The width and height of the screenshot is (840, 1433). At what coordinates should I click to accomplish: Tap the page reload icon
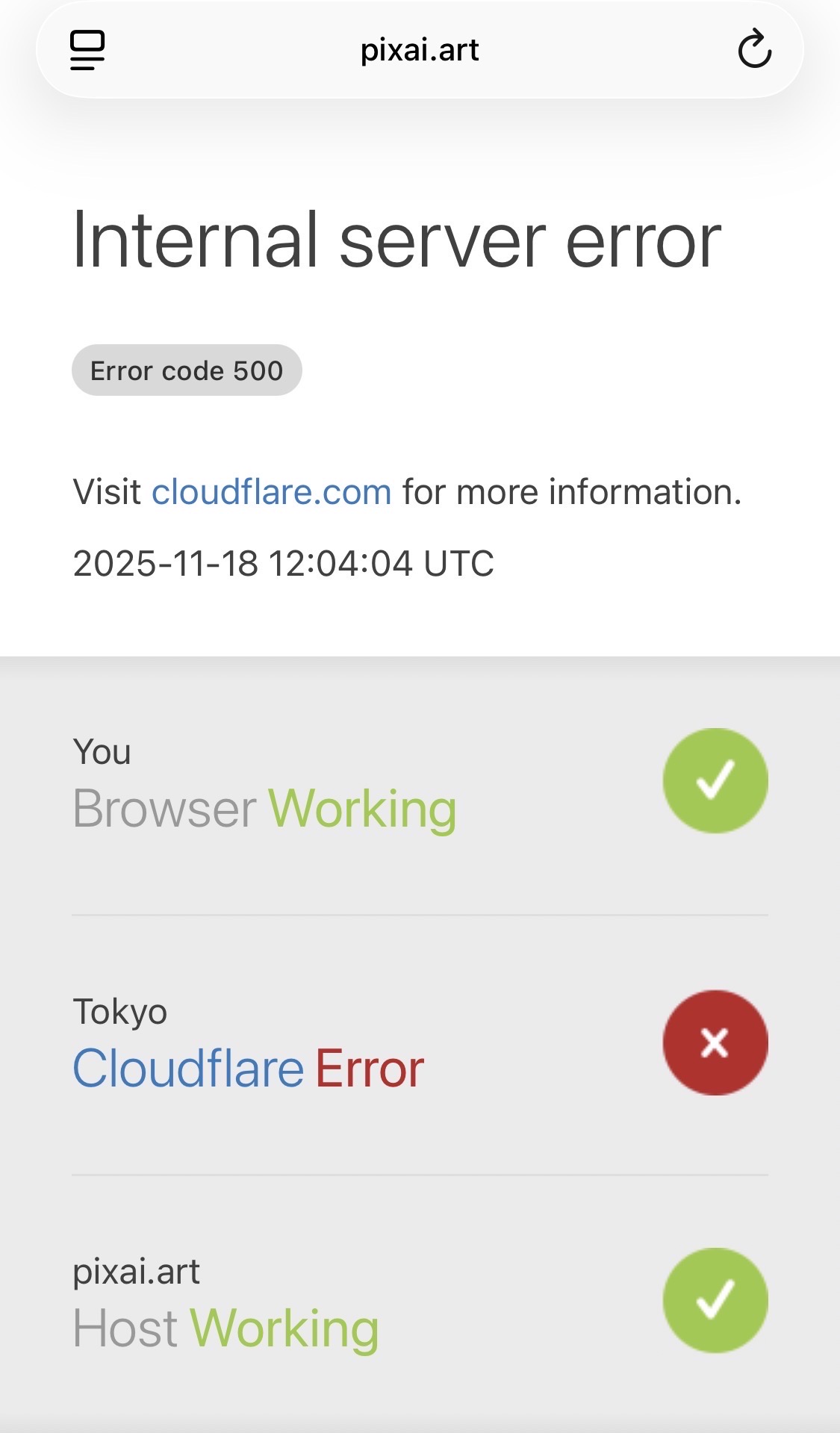(x=754, y=49)
